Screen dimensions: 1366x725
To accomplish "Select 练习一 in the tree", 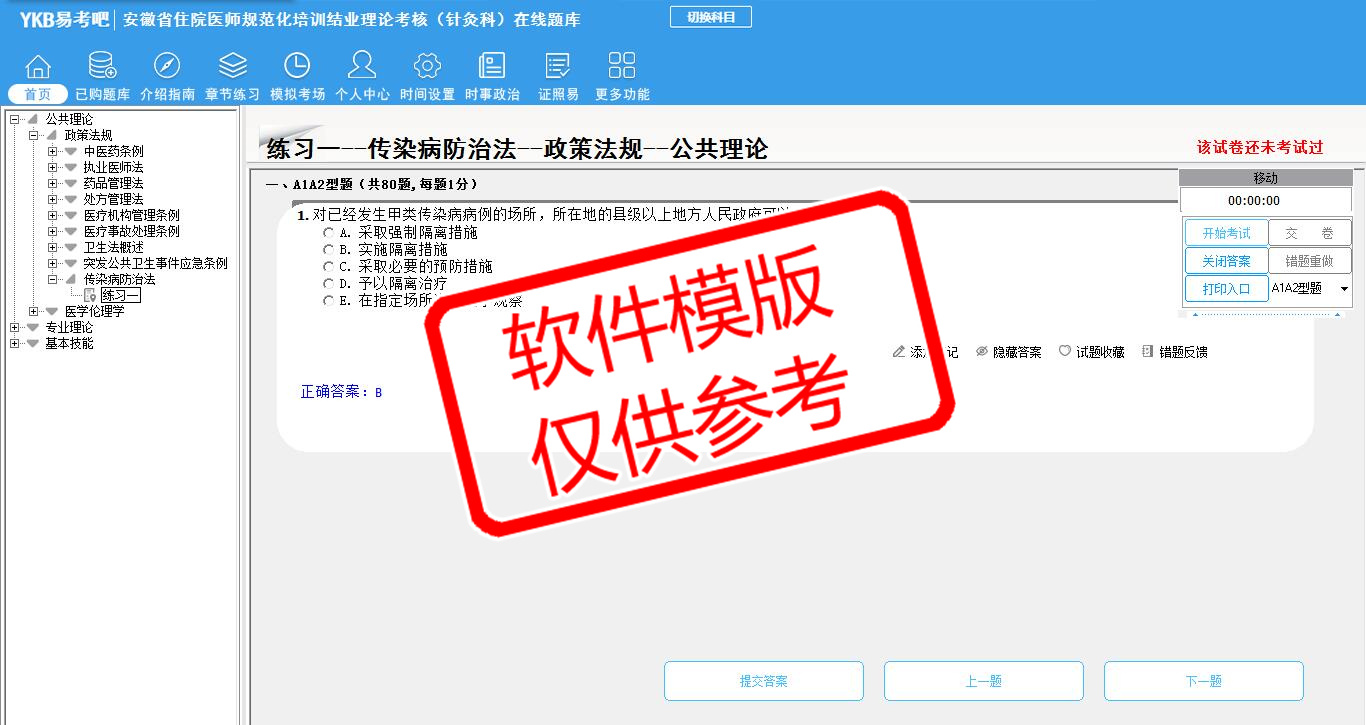I will coord(120,295).
